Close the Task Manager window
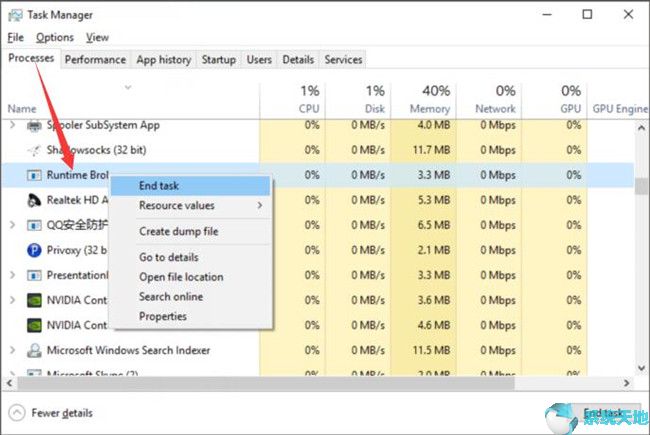Screen dimensions: 650x435 (628, 15)
